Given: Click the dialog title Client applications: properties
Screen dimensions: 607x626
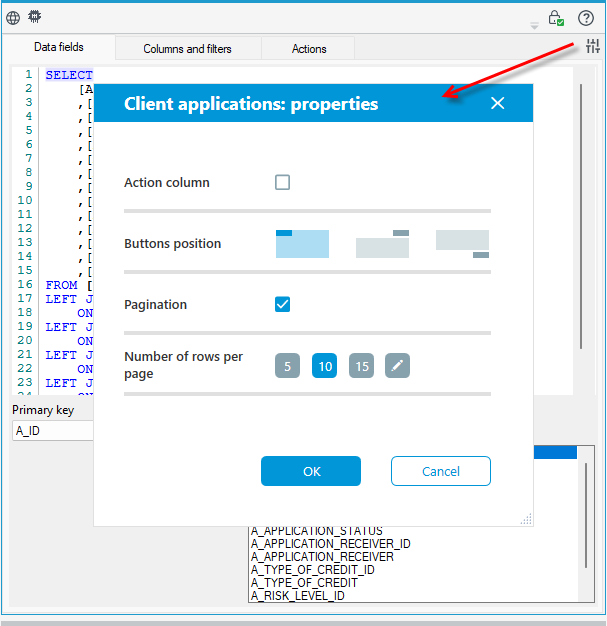Looking at the screenshot, I should (251, 104).
